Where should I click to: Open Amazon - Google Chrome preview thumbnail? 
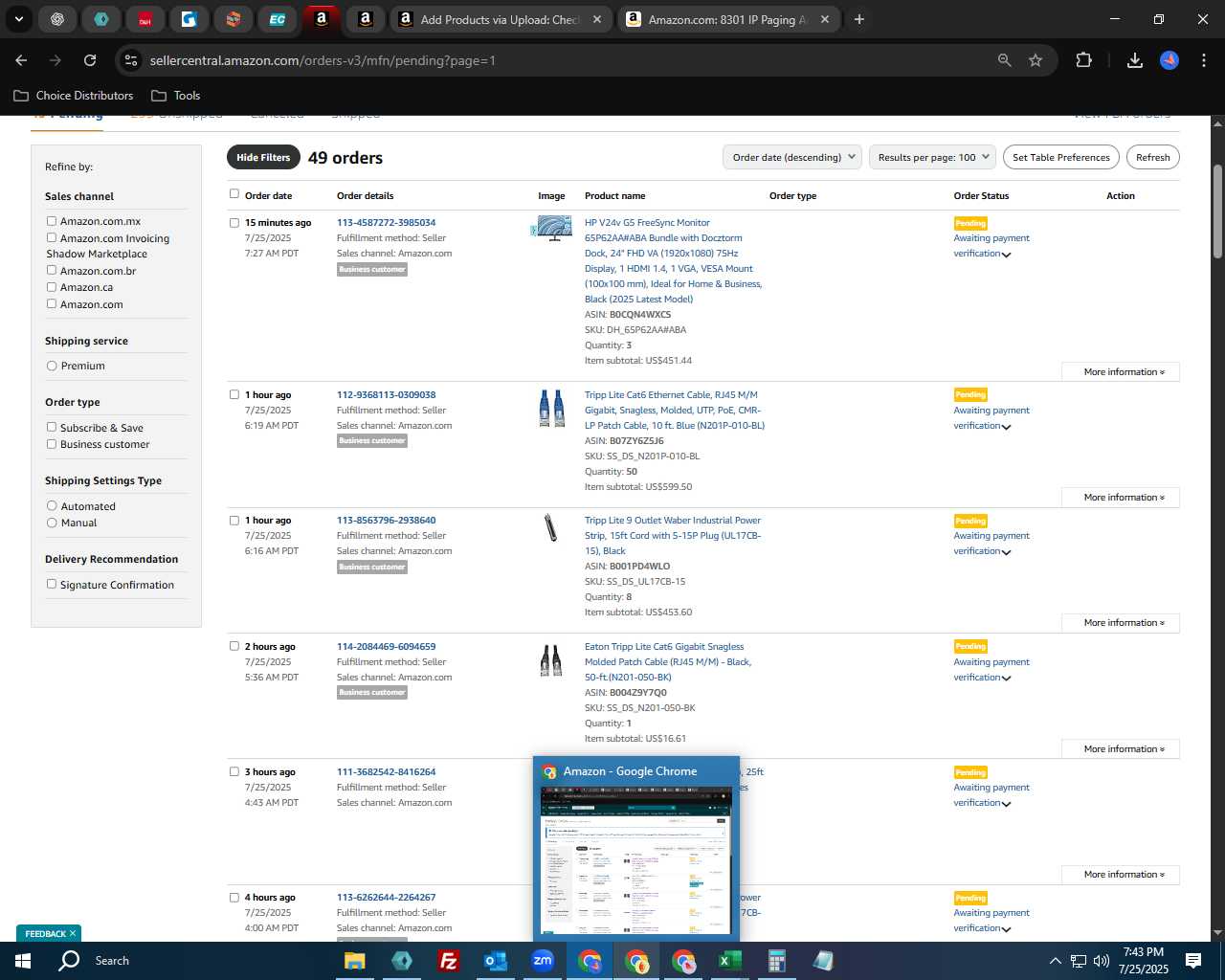pyautogui.click(x=636, y=850)
